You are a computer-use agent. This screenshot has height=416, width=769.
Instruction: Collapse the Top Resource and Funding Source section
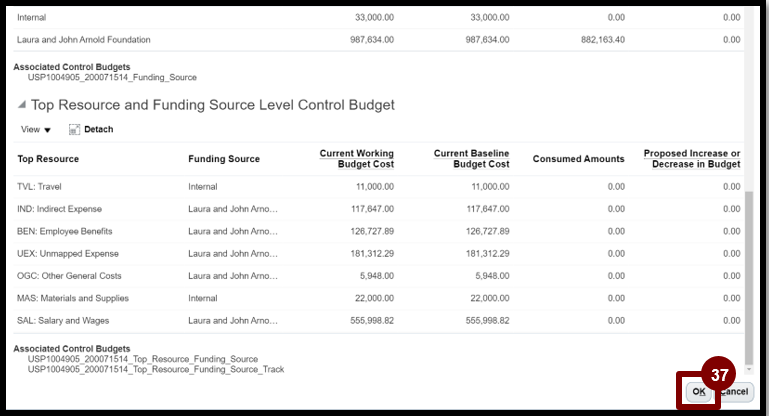(x=21, y=105)
